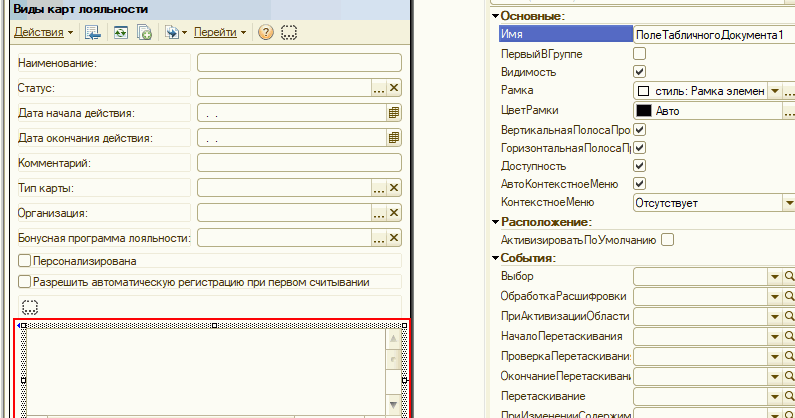Click scroll down arrow in spreadsheet field
The width and height of the screenshot is (795, 418).
point(393,405)
